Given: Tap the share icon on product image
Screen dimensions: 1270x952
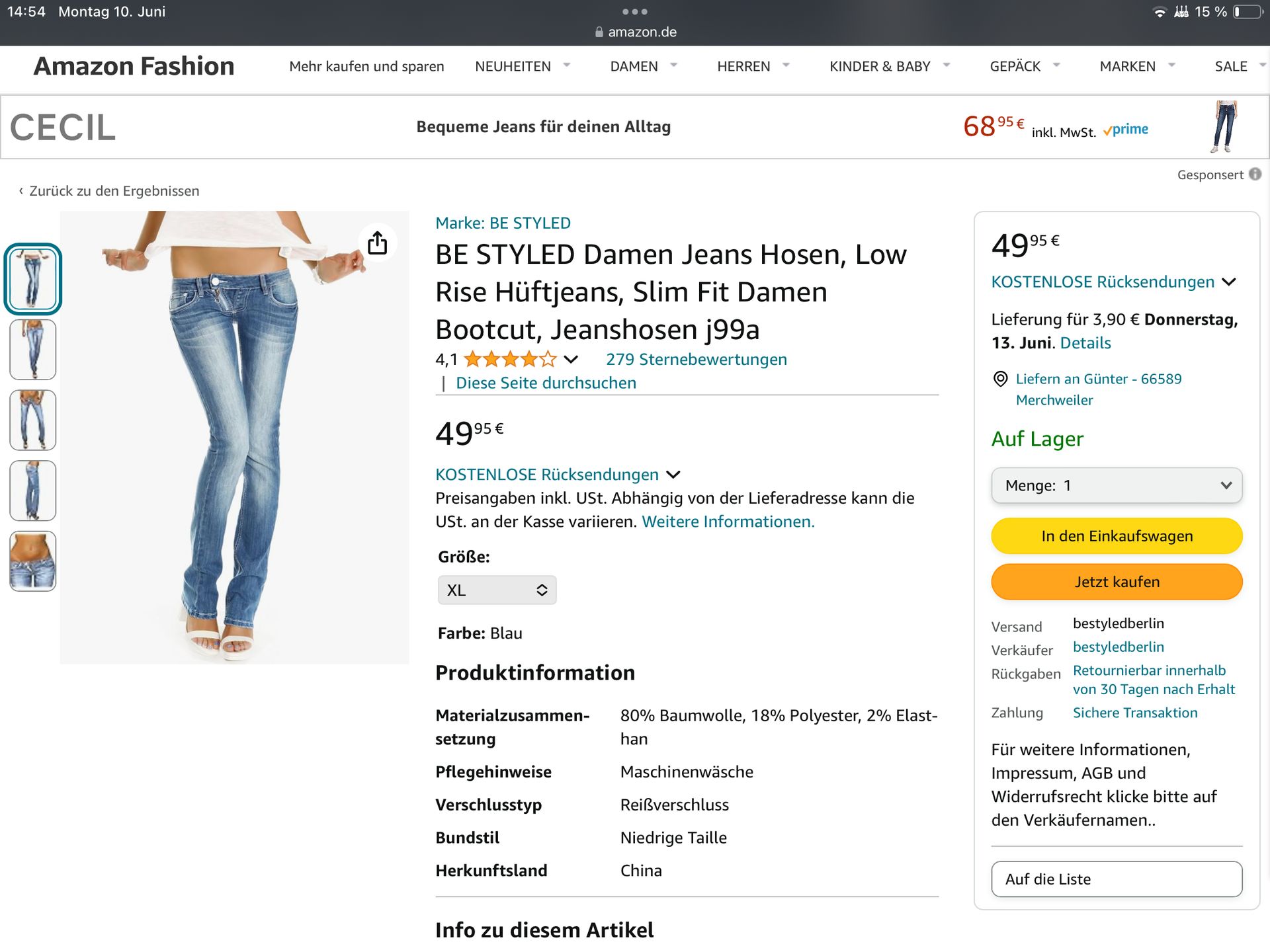Looking at the screenshot, I should pyautogui.click(x=377, y=243).
